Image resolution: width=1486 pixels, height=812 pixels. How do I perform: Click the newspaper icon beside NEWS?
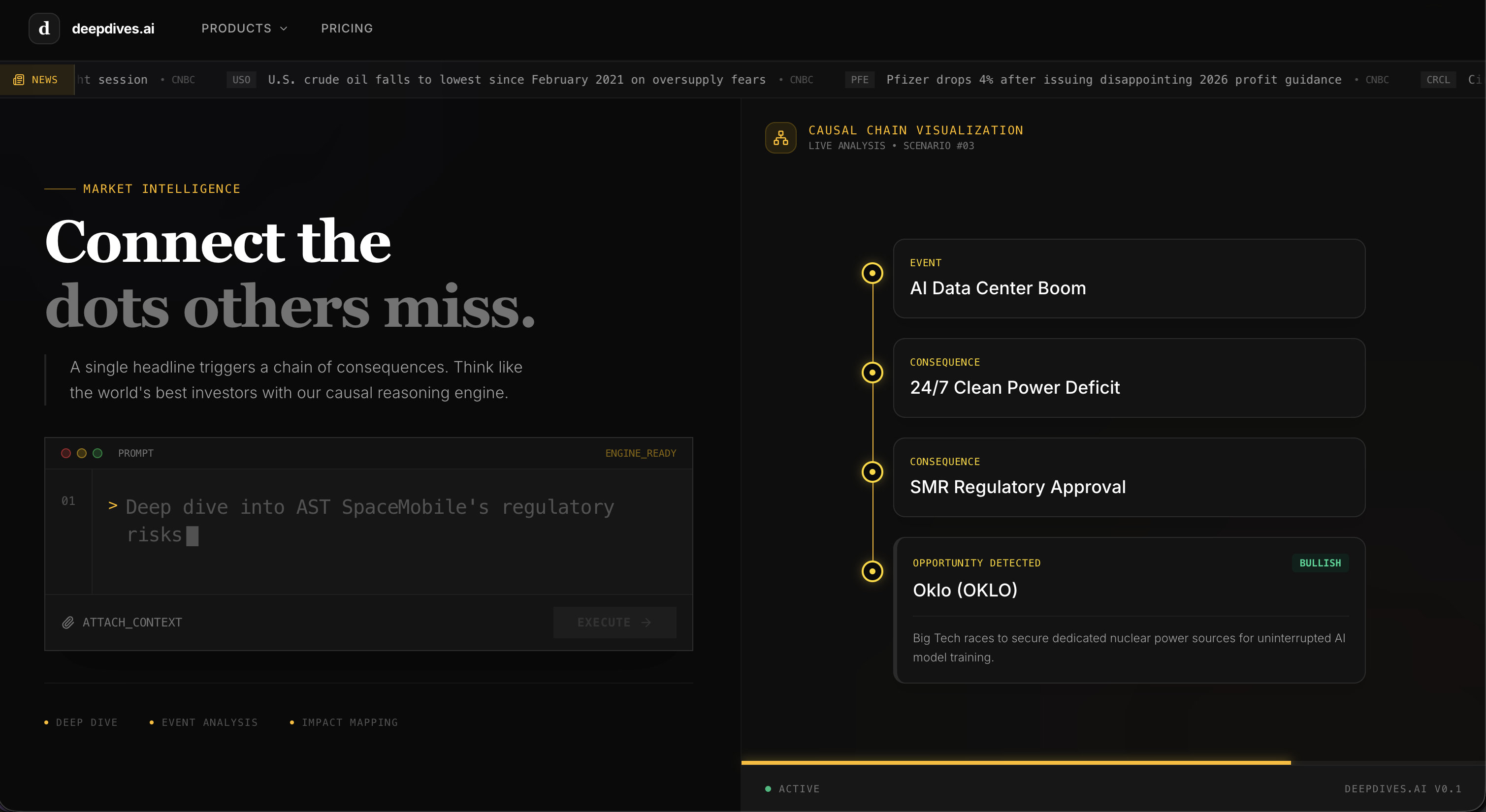(18, 80)
